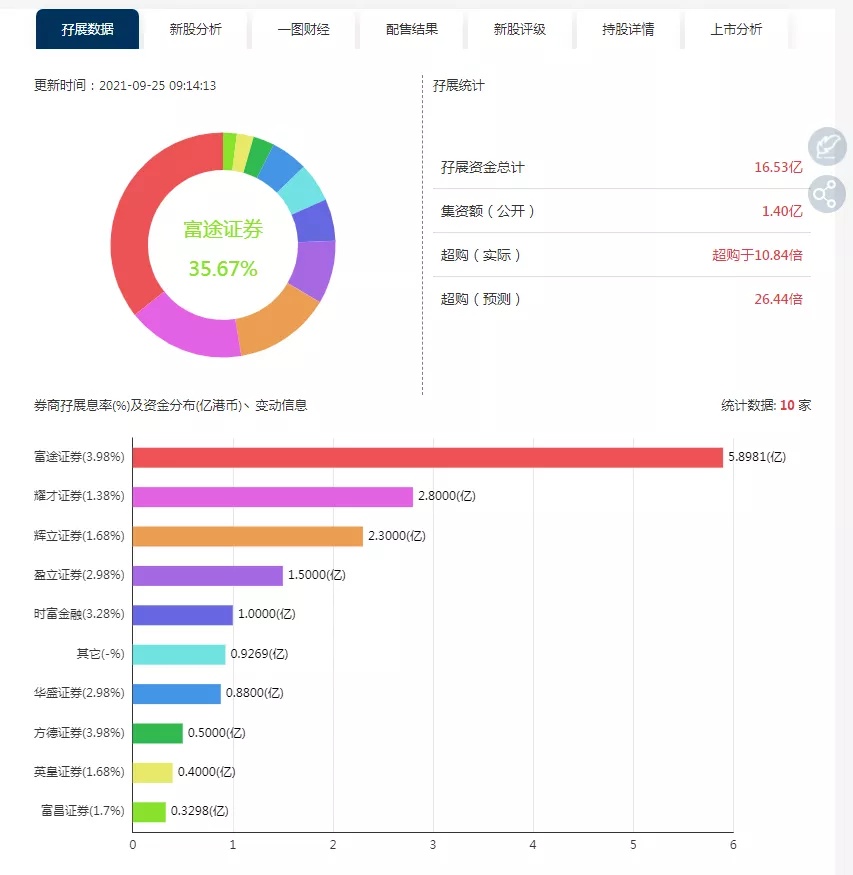Click the label 华盛证券(2.98%)
853x875 pixels.
(x=79, y=693)
